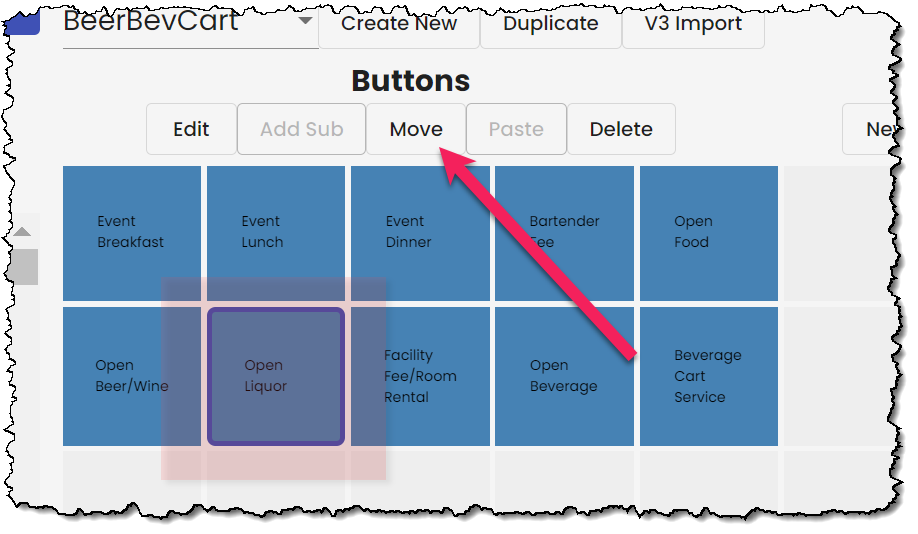The height and width of the screenshot is (534, 918).
Task: Click the scrollbar up arrow
Action: point(22,232)
